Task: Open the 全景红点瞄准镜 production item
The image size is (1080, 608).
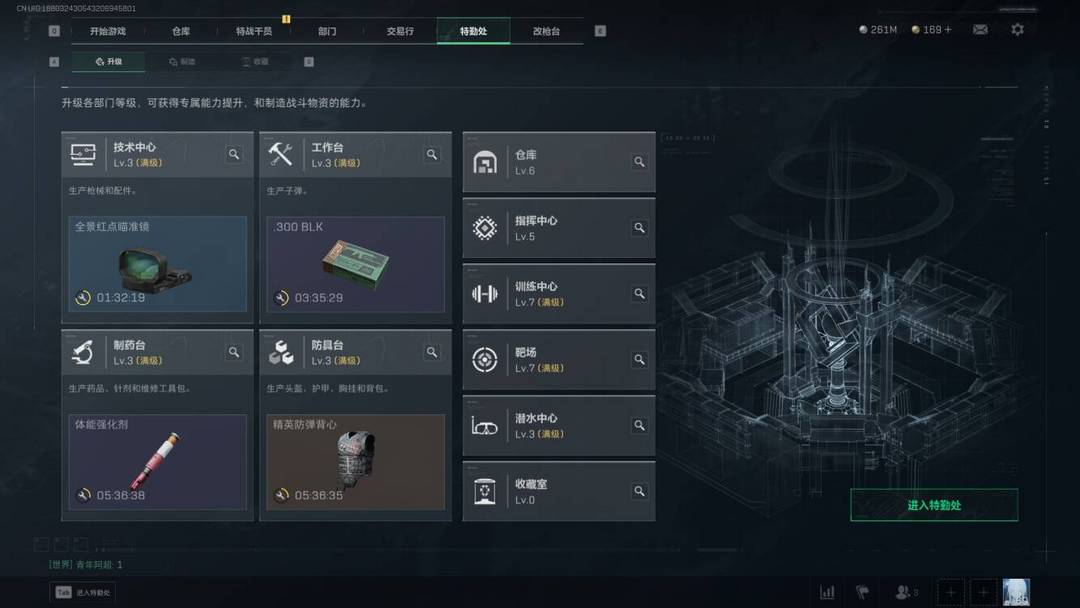Action: click(158, 264)
